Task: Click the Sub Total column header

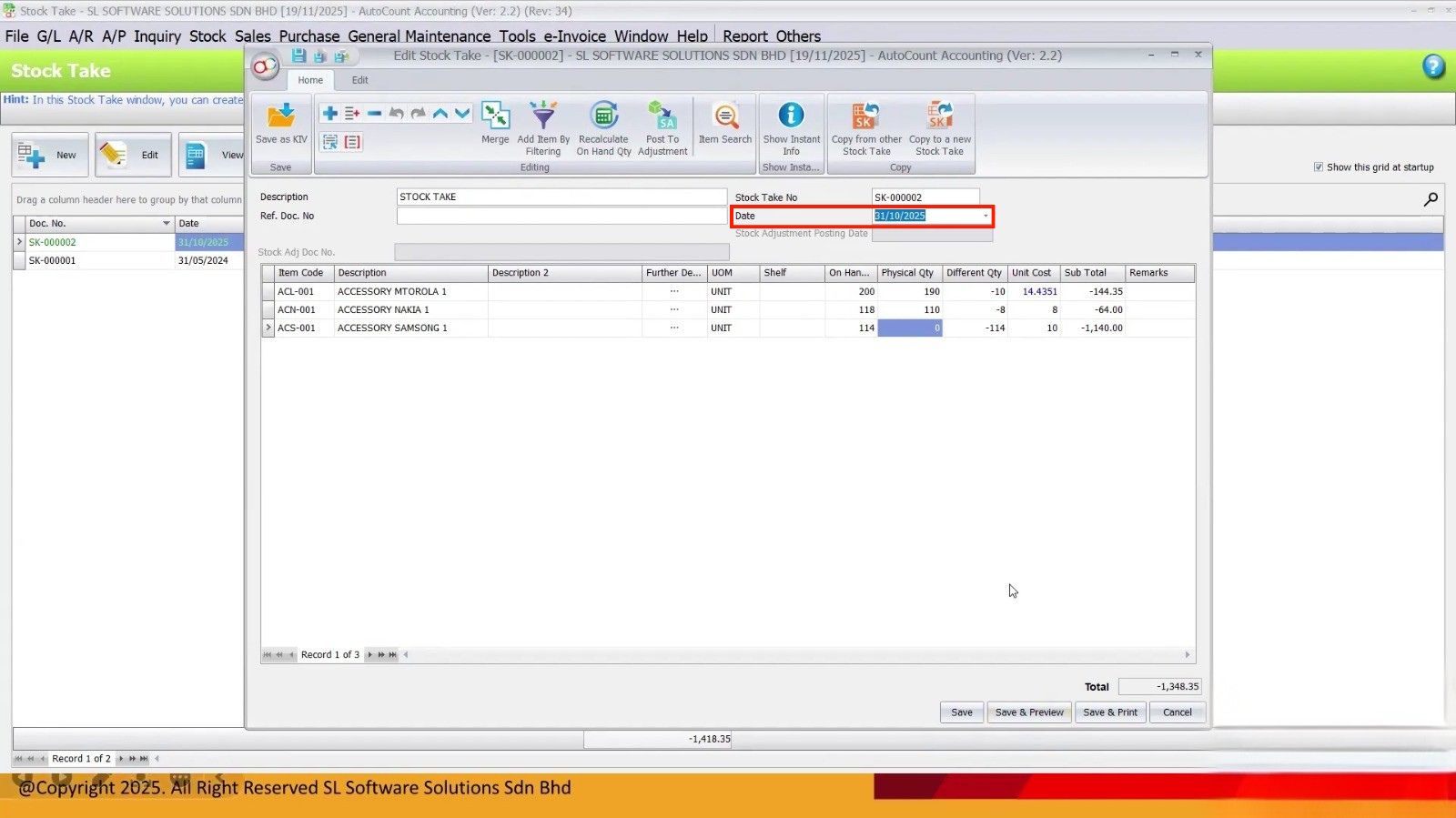Action: tap(1093, 273)
